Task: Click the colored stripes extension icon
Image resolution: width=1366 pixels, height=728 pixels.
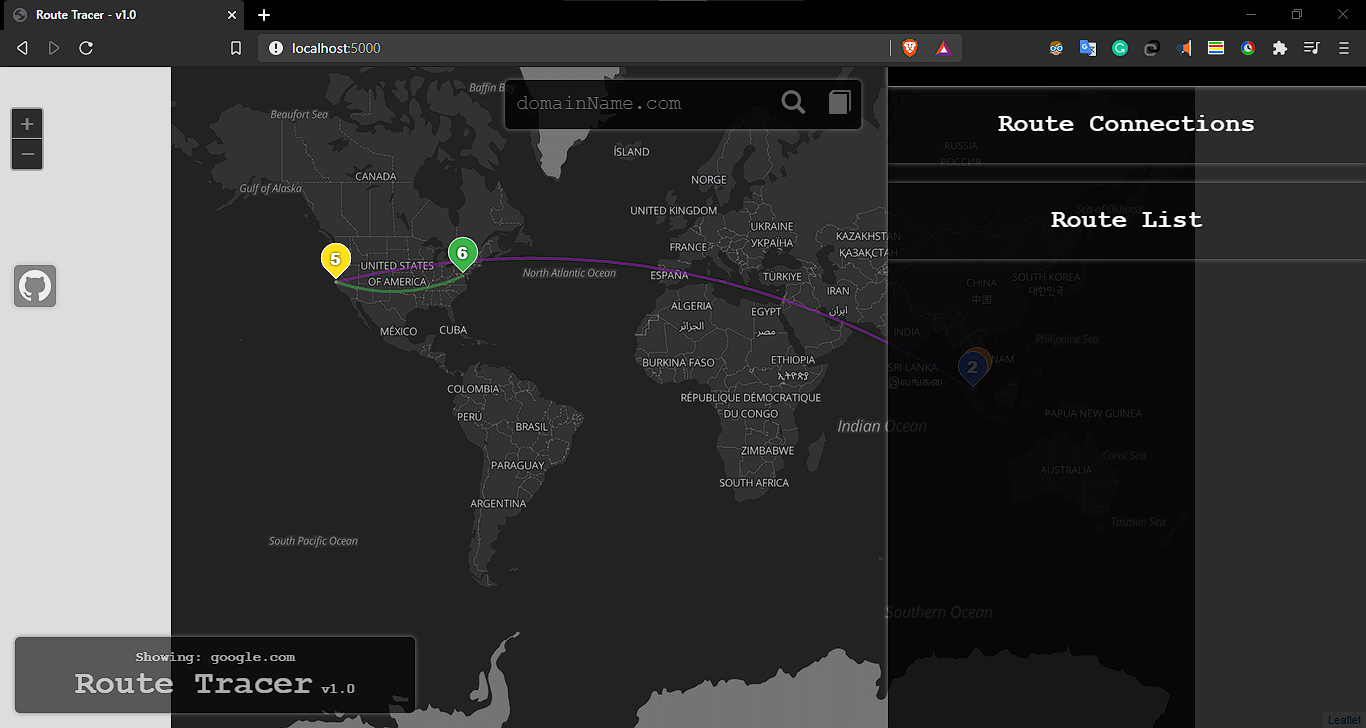Action: pos(1216,48)
